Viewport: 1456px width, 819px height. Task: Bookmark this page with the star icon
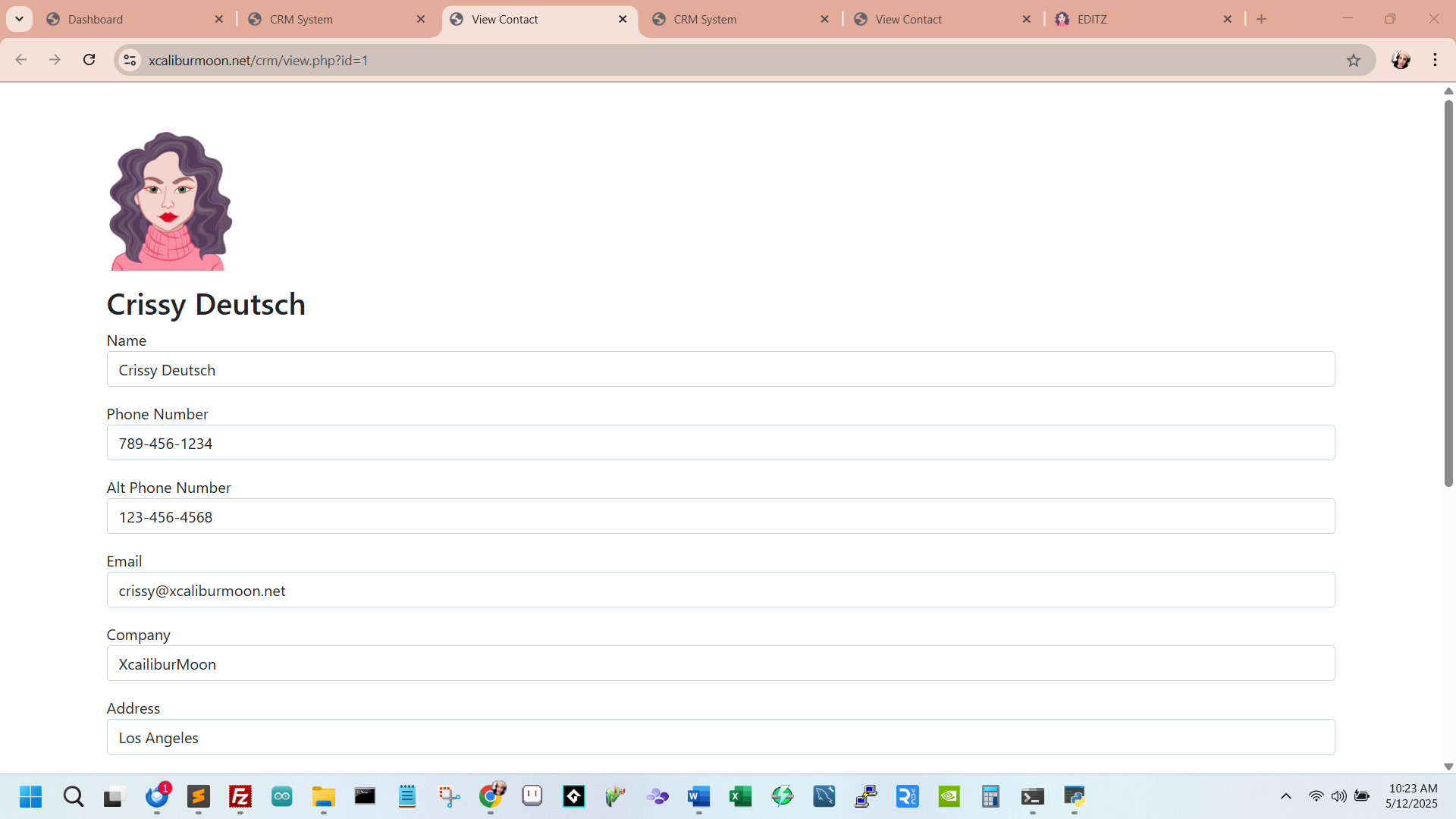[1354, 60]
